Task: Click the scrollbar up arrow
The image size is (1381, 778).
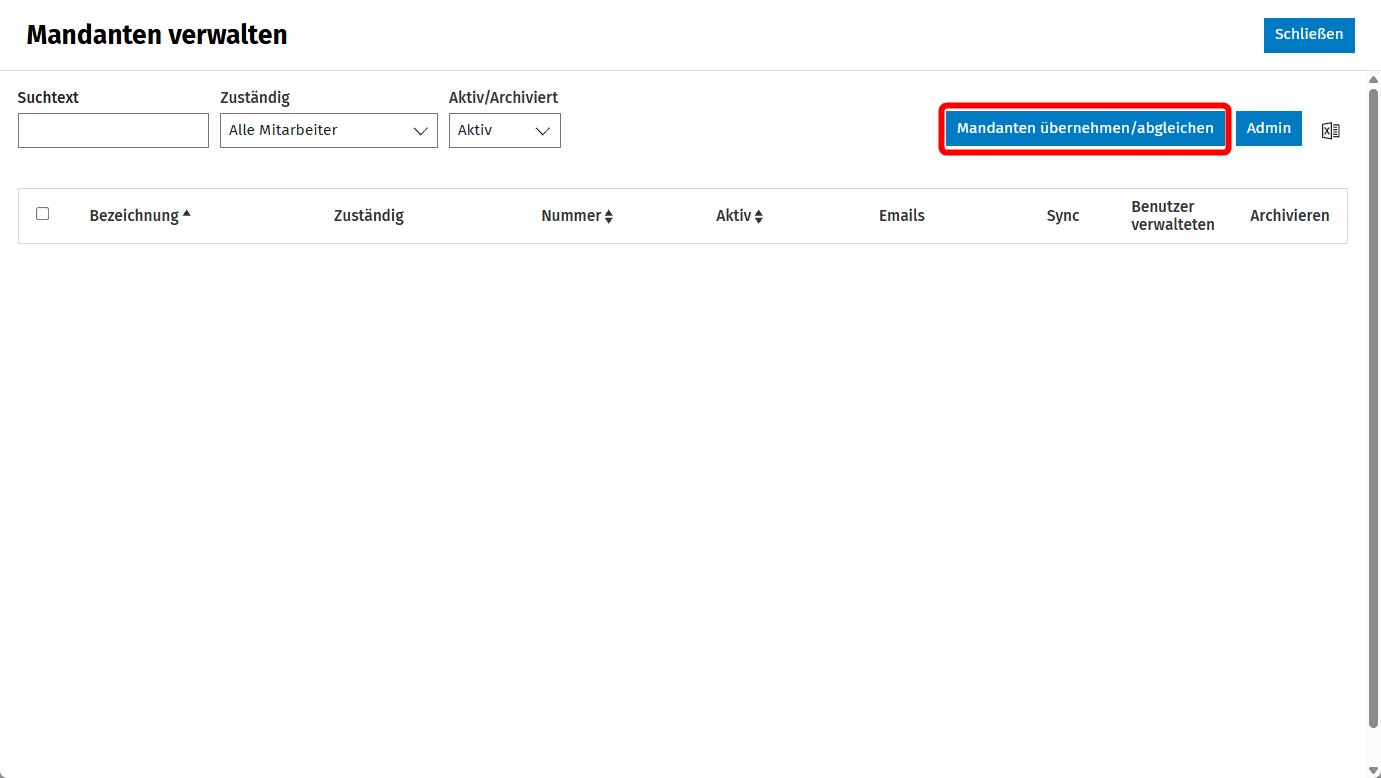Action: pos(1373,80)
